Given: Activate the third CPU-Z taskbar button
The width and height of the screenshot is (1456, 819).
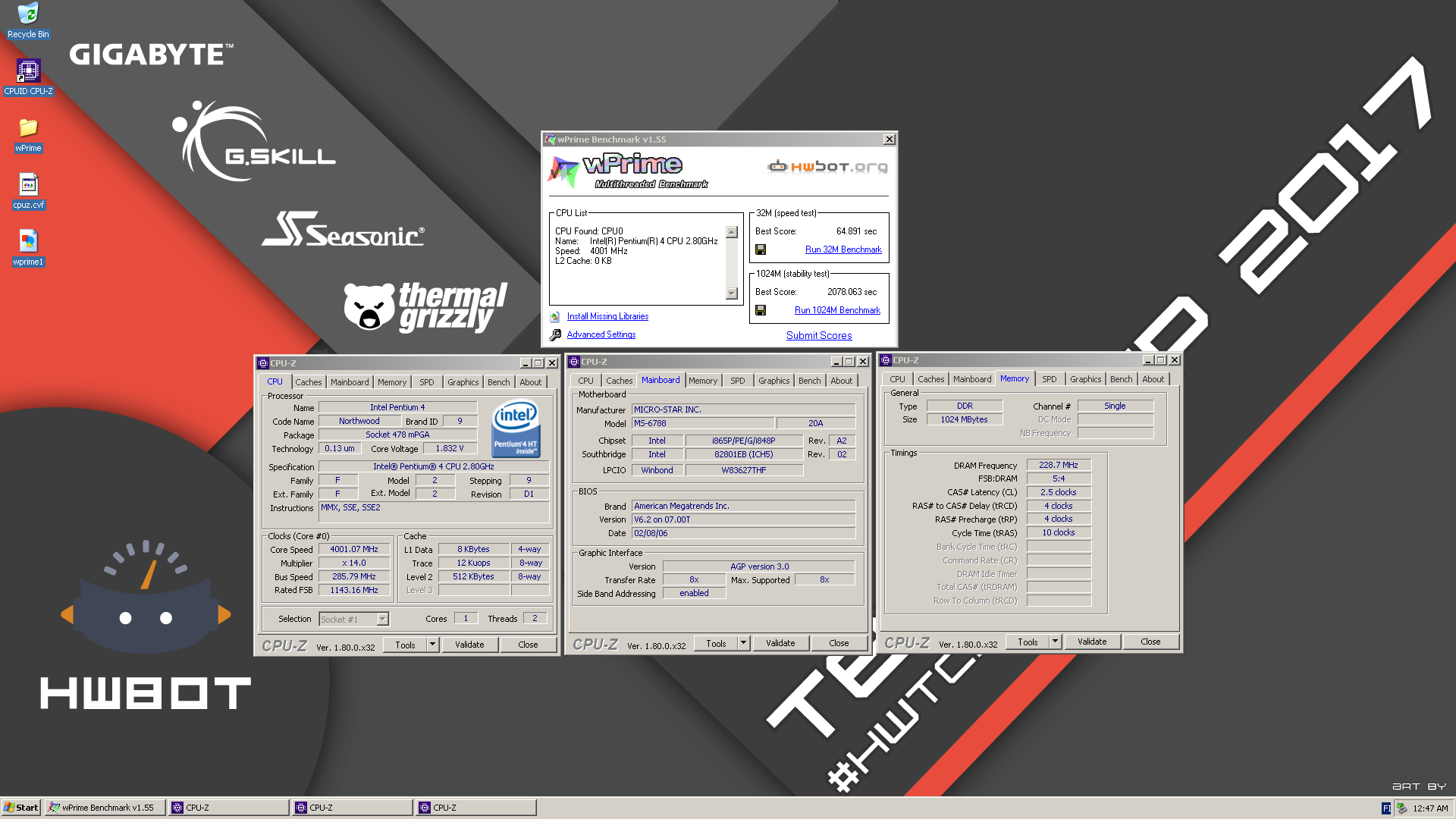Looking at the screenshot, I should click(476, 808).
